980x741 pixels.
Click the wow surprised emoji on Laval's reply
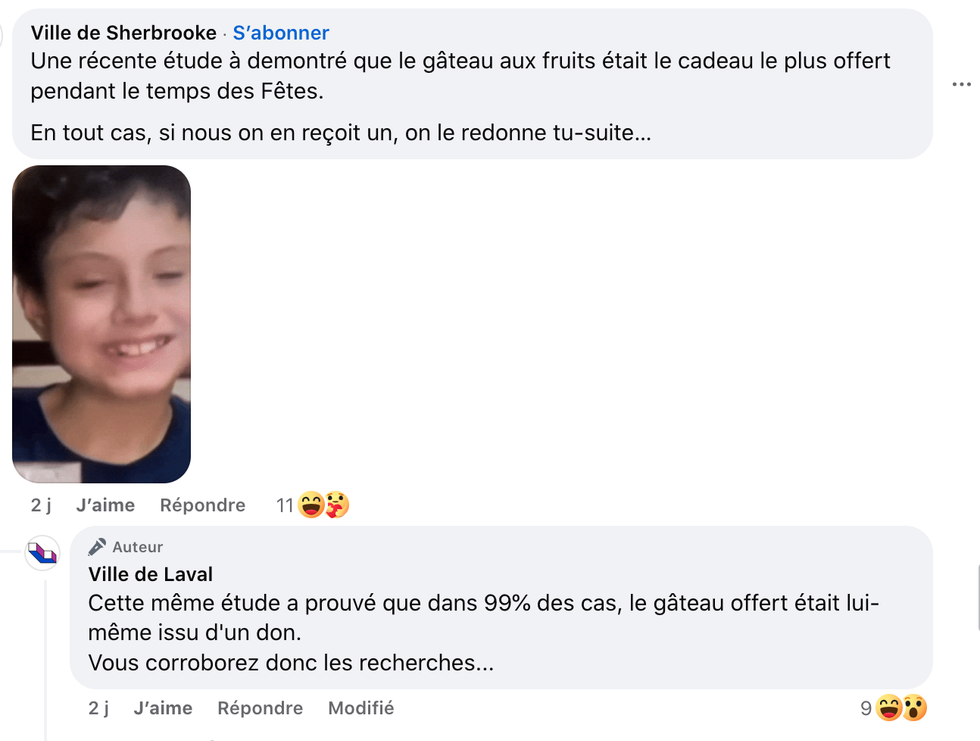coord(914,709)
